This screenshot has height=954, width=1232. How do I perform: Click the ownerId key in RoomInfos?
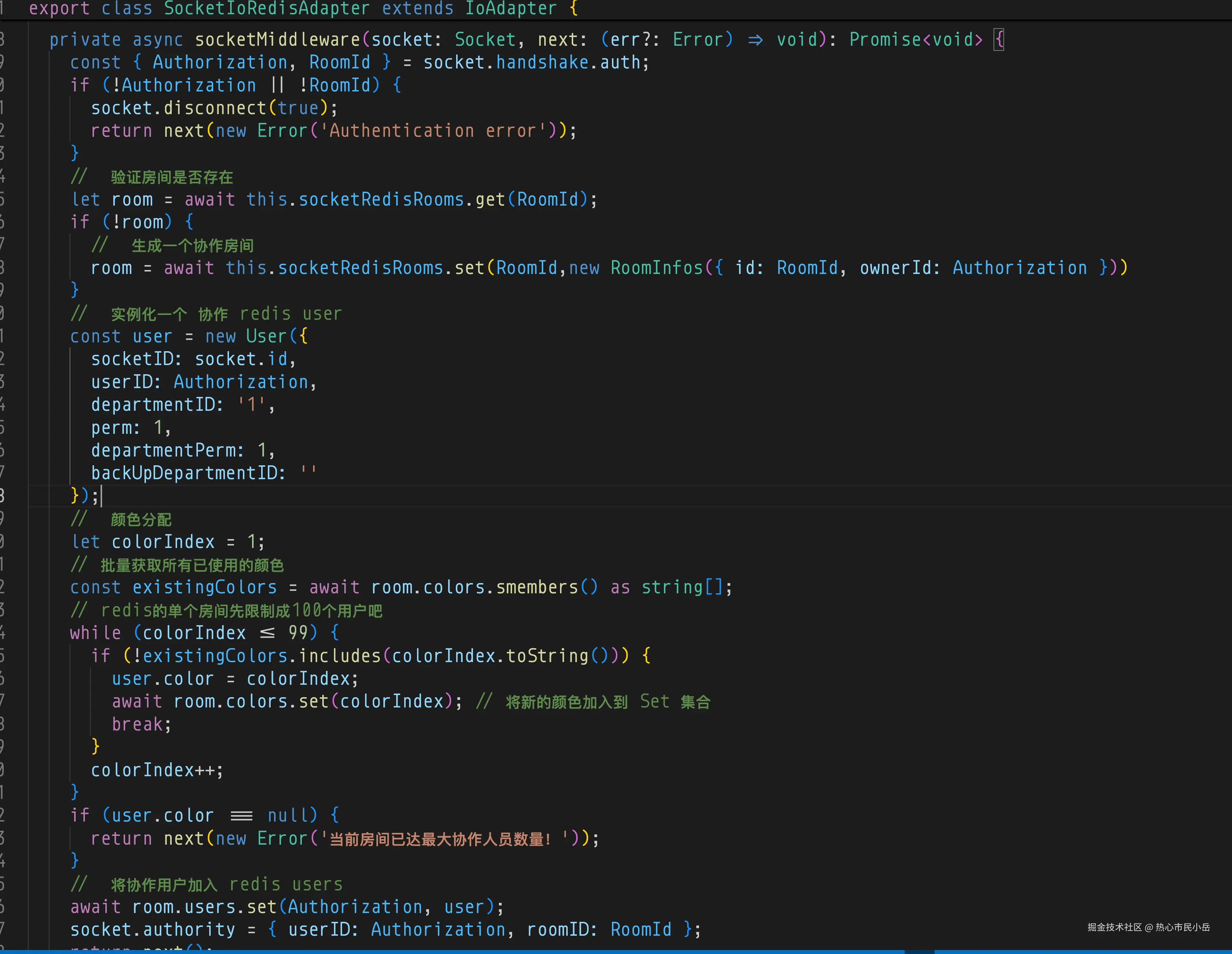point(895,267)
